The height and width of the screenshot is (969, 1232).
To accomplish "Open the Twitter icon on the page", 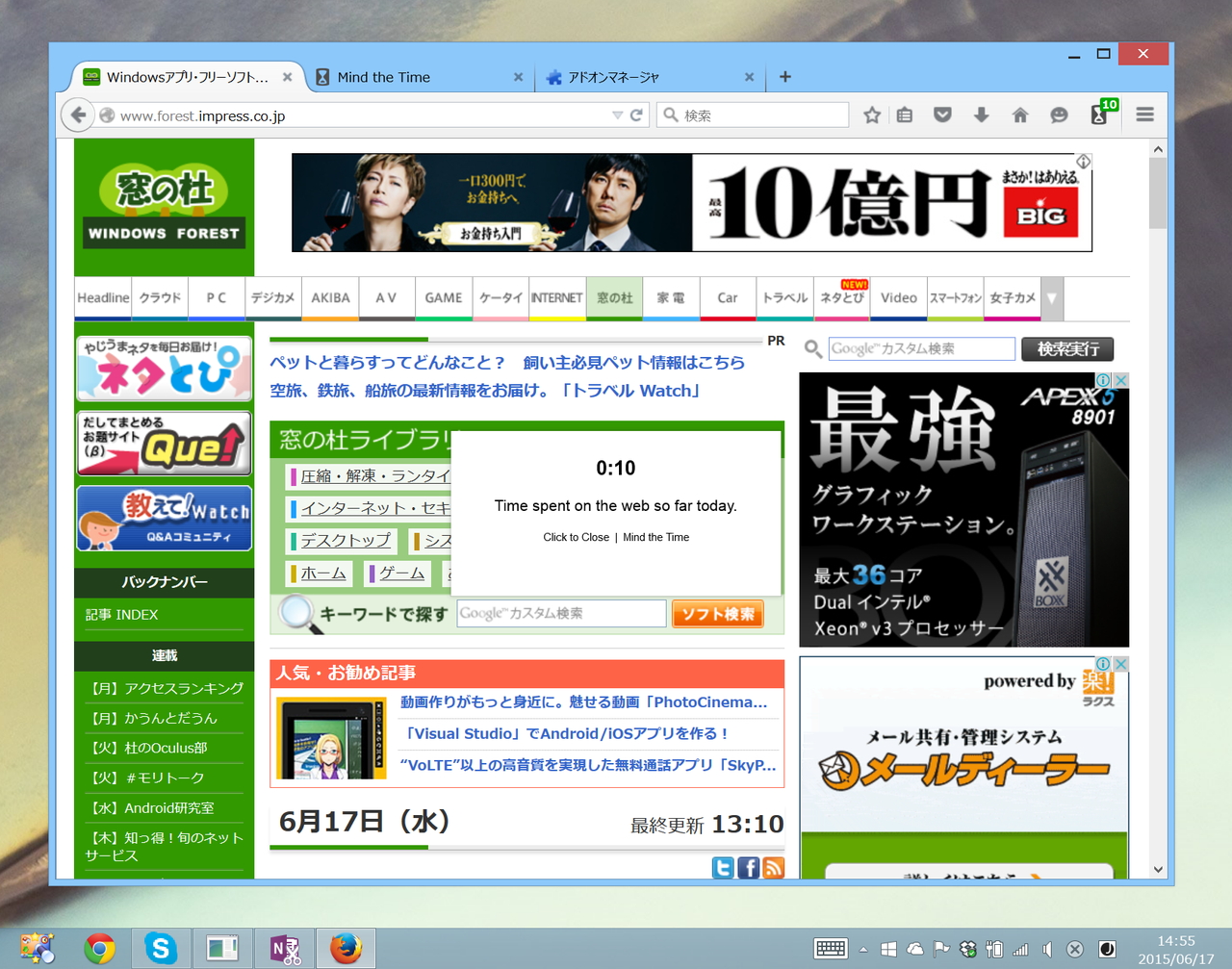I will (723, 868).
